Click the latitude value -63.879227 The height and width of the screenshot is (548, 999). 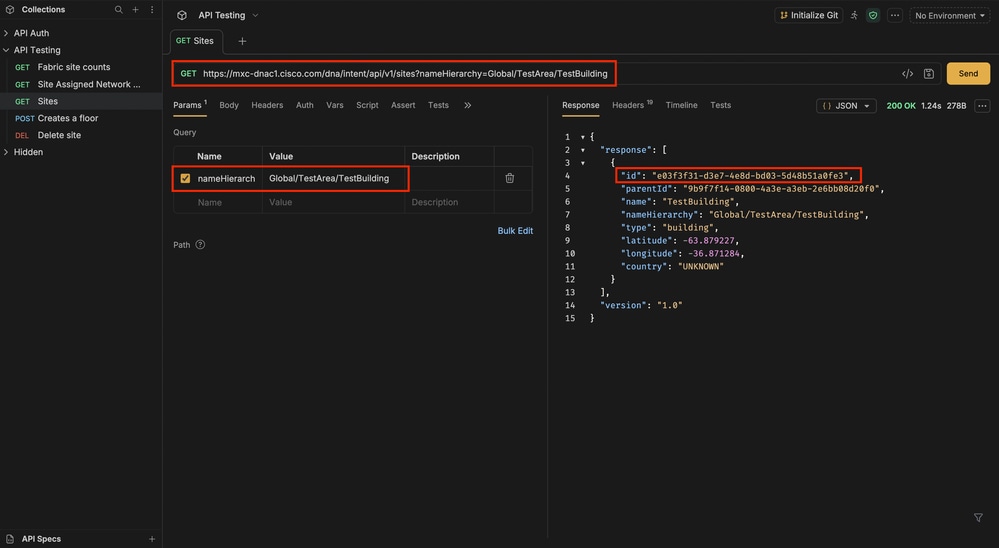pyautogui.click(x=708, y=241)
